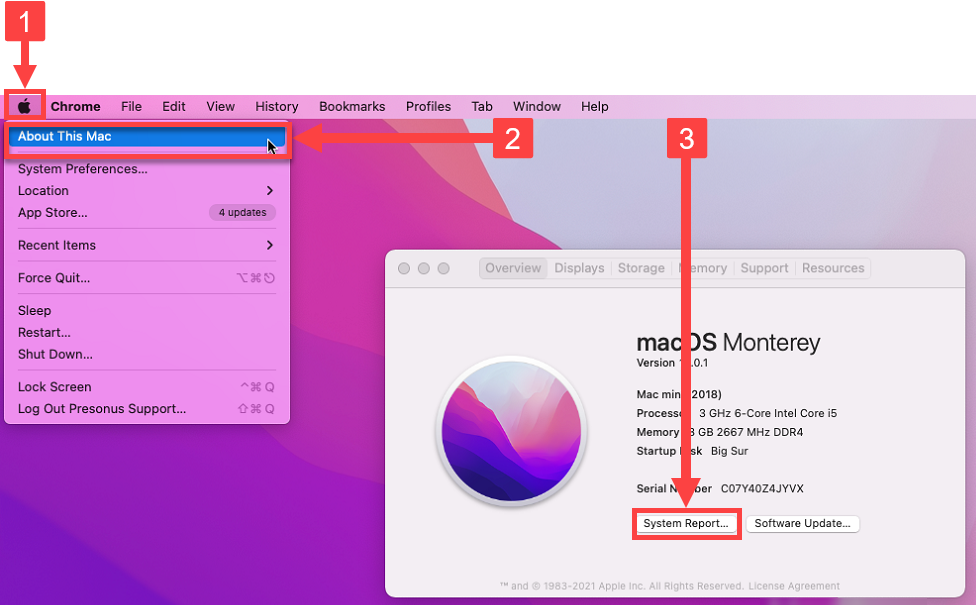Expand the Location submenu arrow
The height and width of the screenshot is (605, 976).
click(x=270, y=190)
